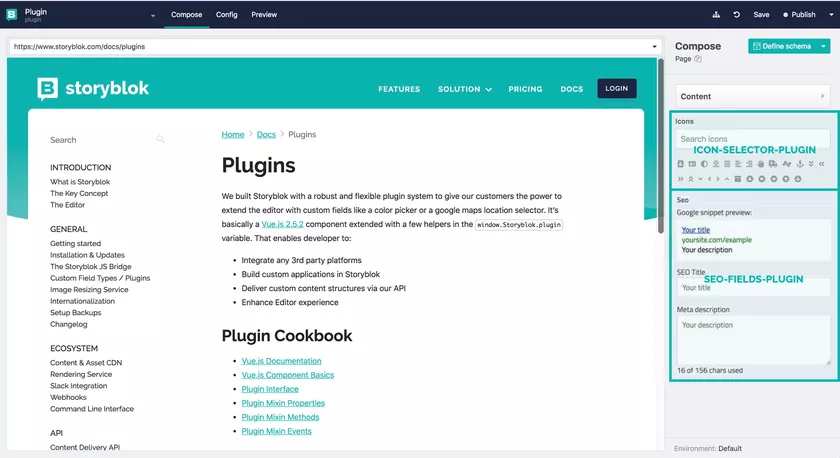Select the single angle-up icon

[727, 179]
